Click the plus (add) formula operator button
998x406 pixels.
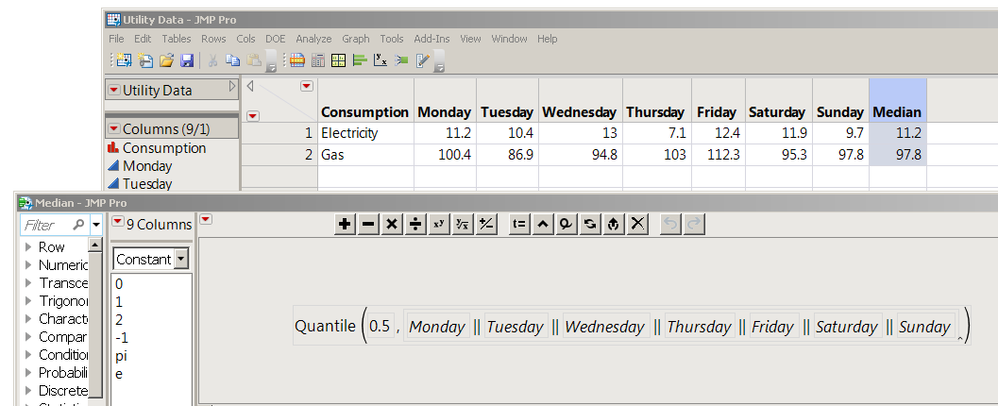345,225
